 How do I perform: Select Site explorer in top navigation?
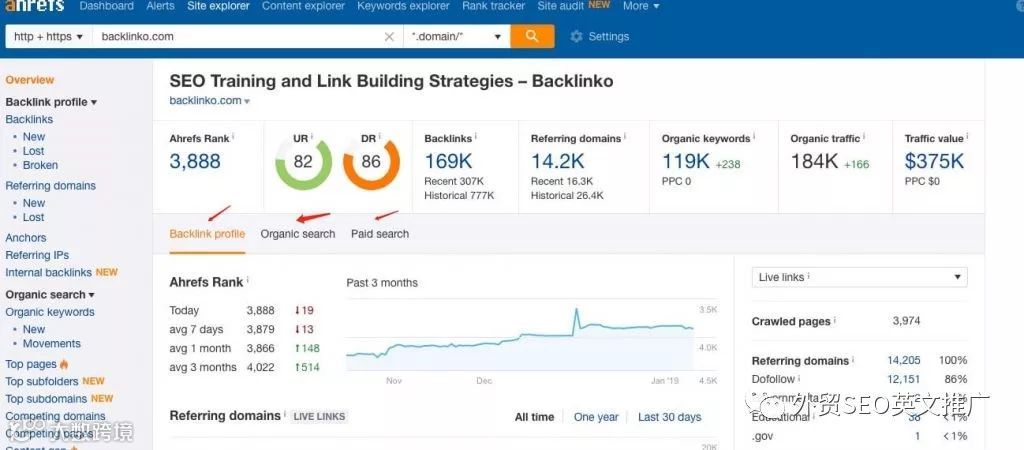click(x=218, y=6)
